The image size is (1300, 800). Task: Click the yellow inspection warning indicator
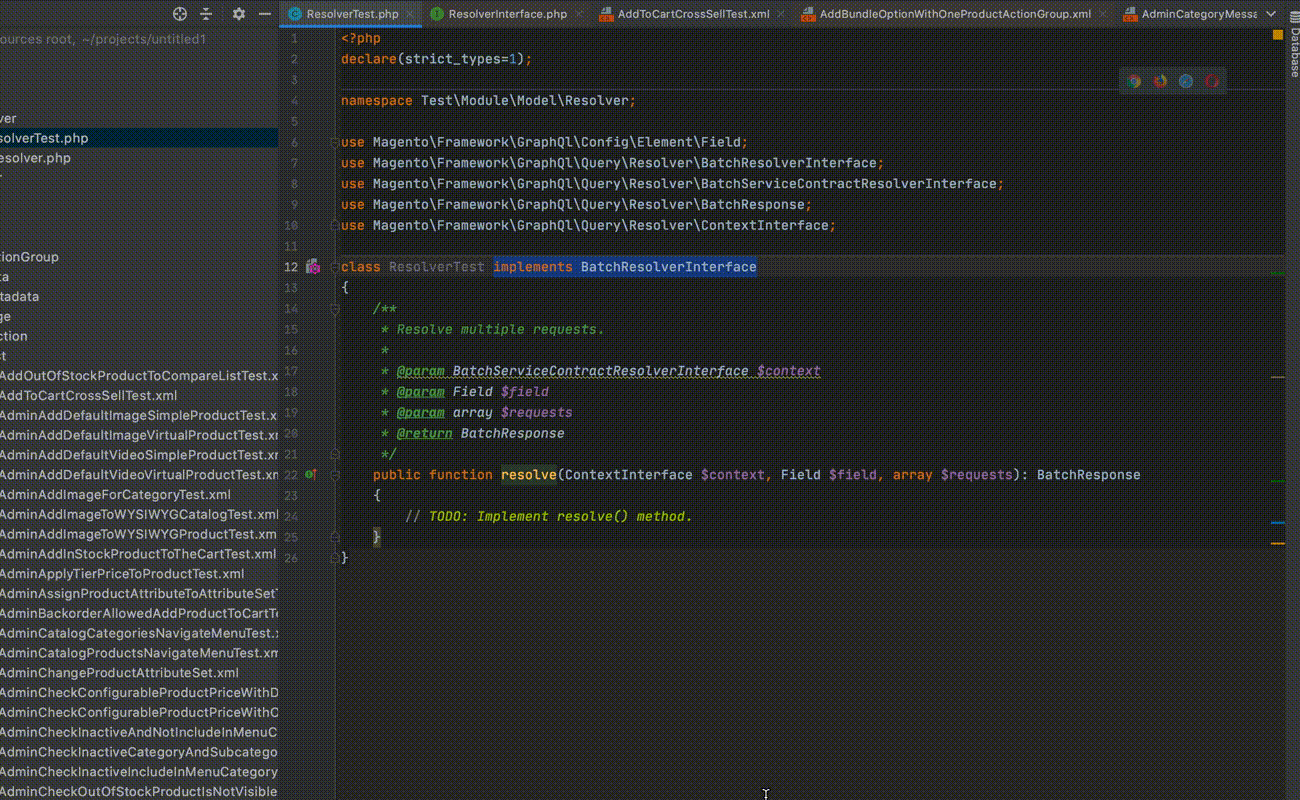point(1278,35)
